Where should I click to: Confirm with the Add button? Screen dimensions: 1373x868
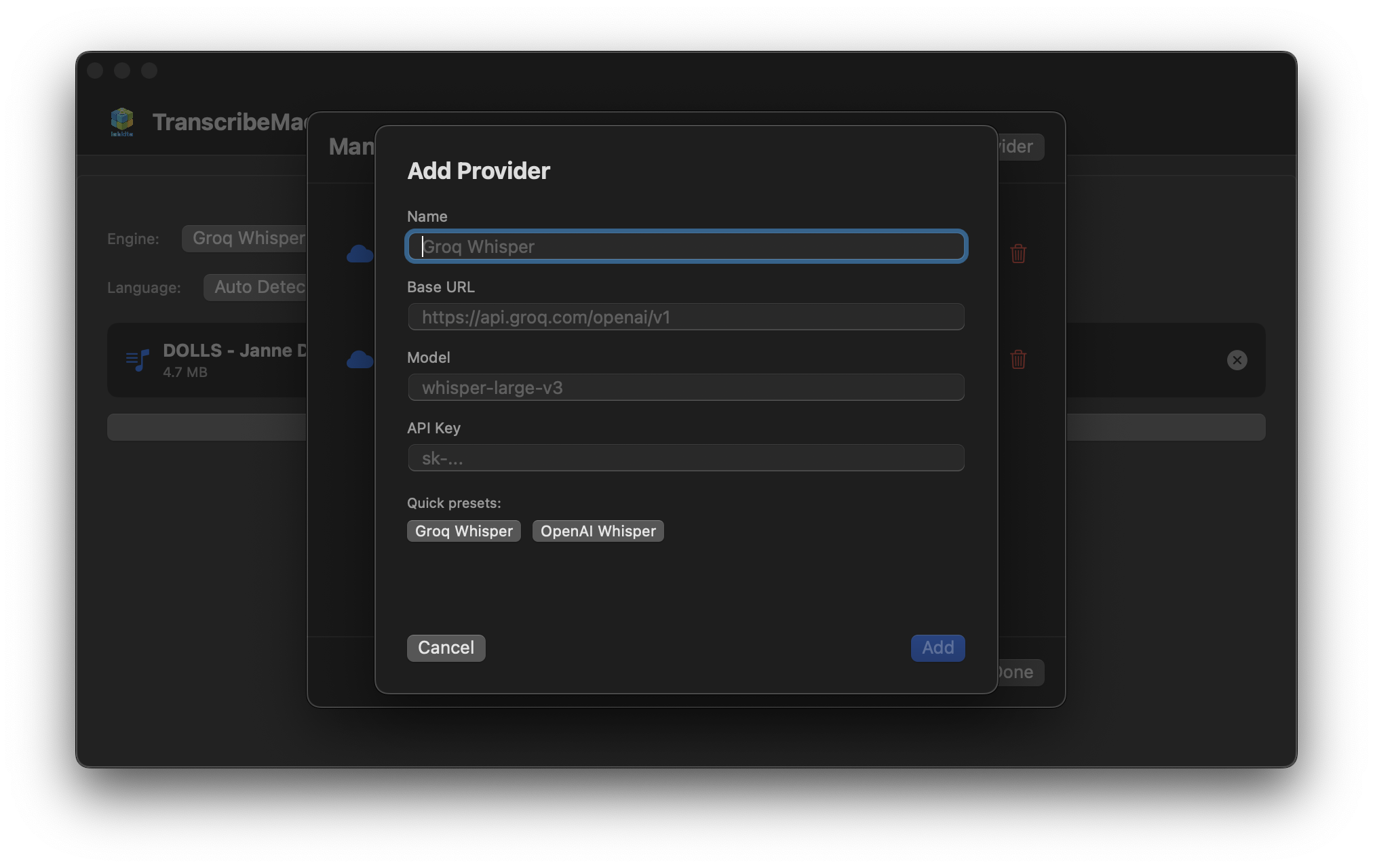(x=937, y=648)
